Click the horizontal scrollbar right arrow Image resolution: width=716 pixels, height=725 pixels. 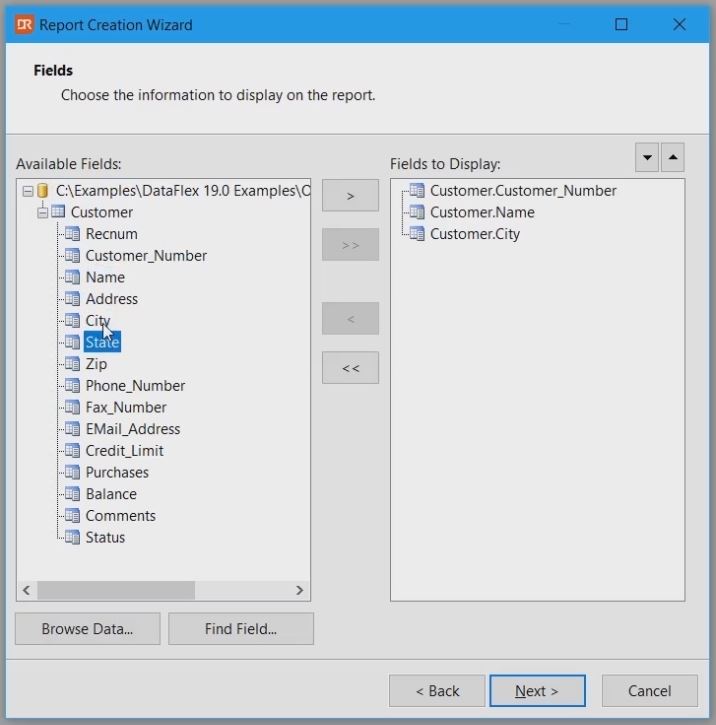299,591
